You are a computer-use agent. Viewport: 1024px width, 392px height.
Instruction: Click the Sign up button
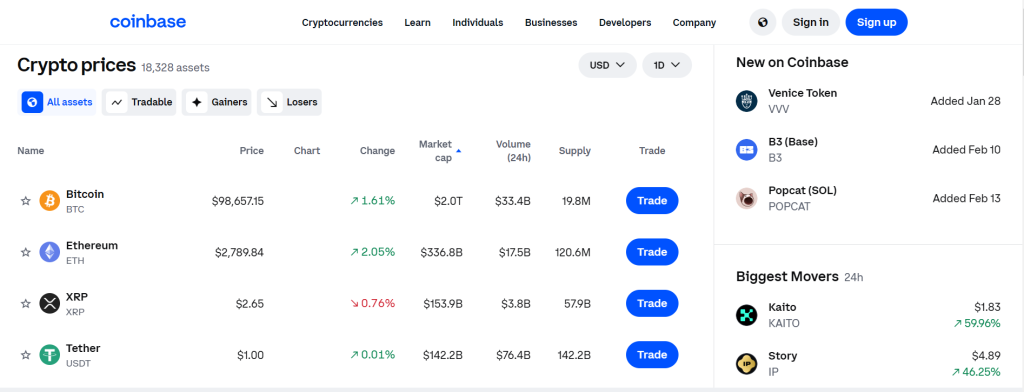click(876, 22)
